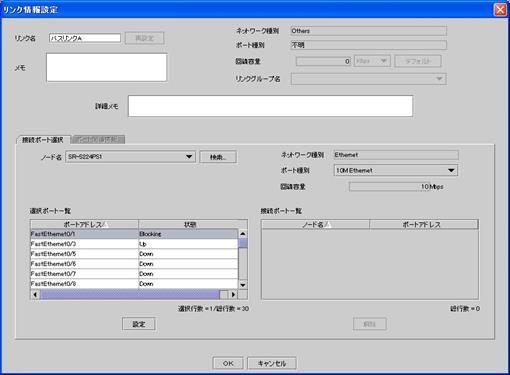This screenshot has height=375, width=510.
Task: Select row FastEthernet0/3
Action: (134, 244)
